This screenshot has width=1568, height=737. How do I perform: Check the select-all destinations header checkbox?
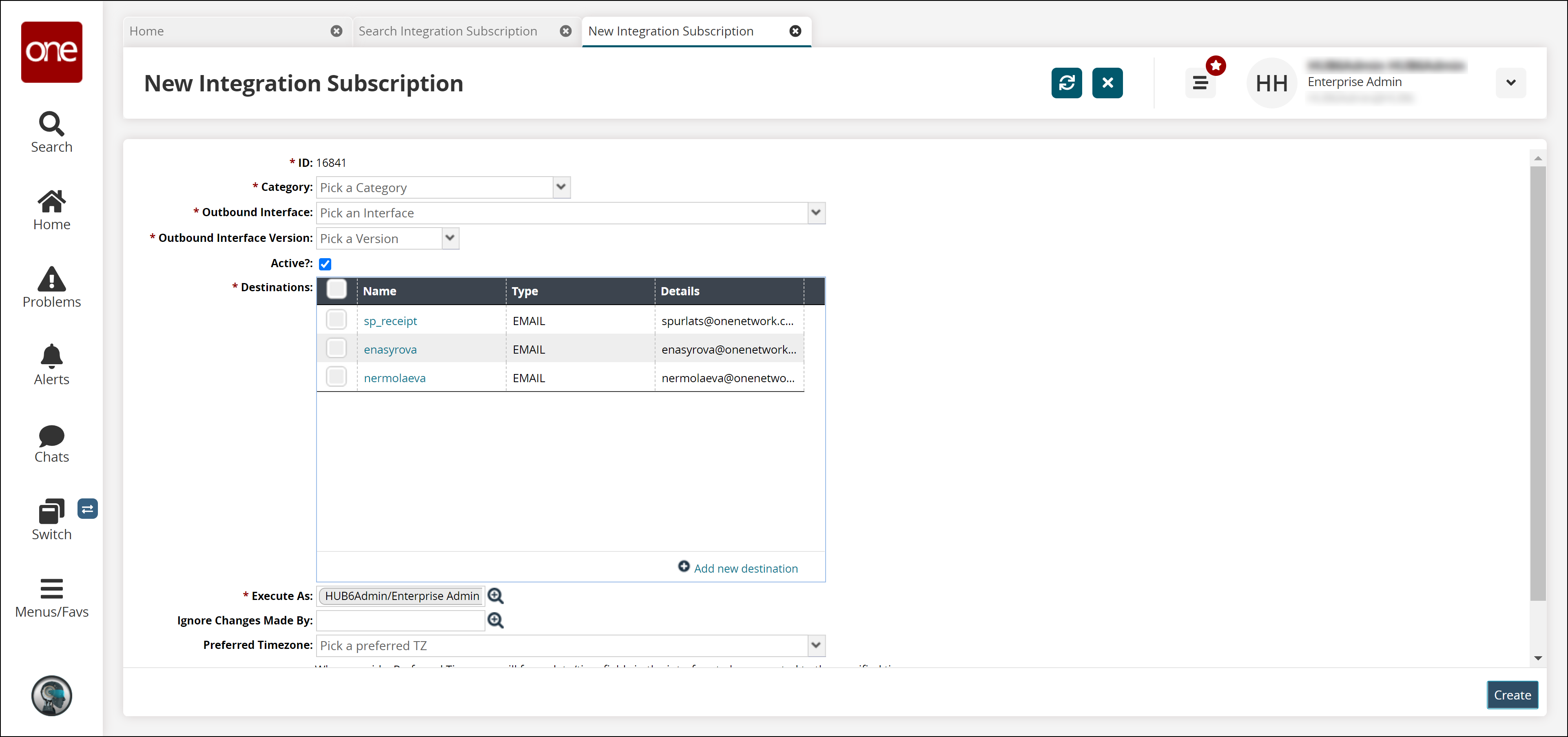point(336,289)
